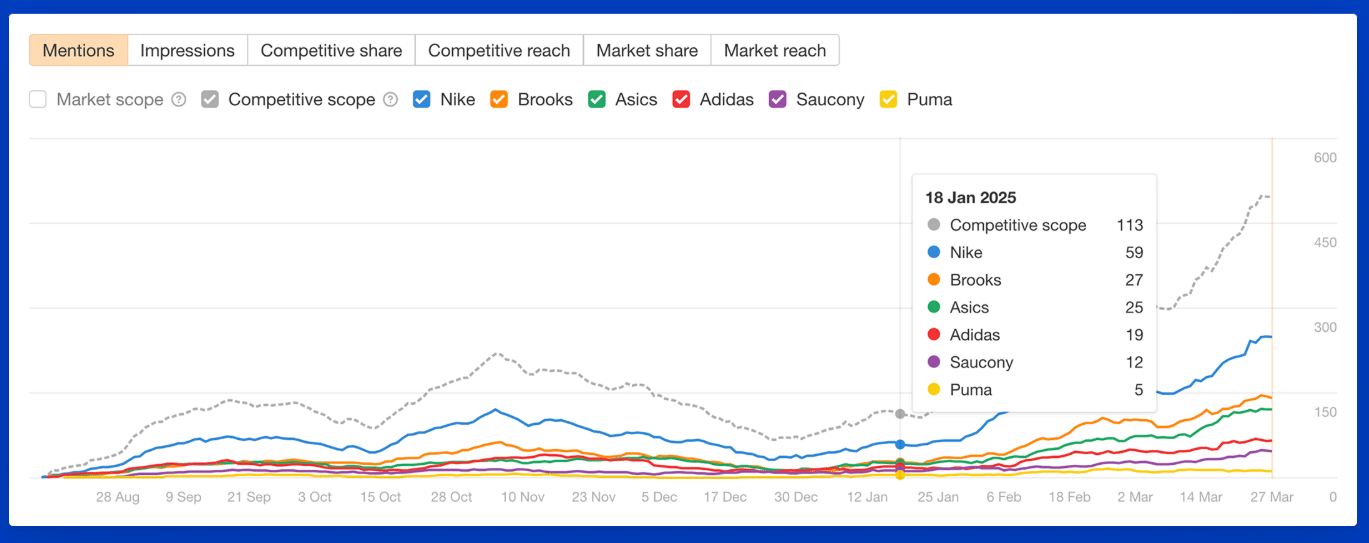Toggle the purple Saucony checkbox
Screen dimensions: 1369x543
pos(778,99)
